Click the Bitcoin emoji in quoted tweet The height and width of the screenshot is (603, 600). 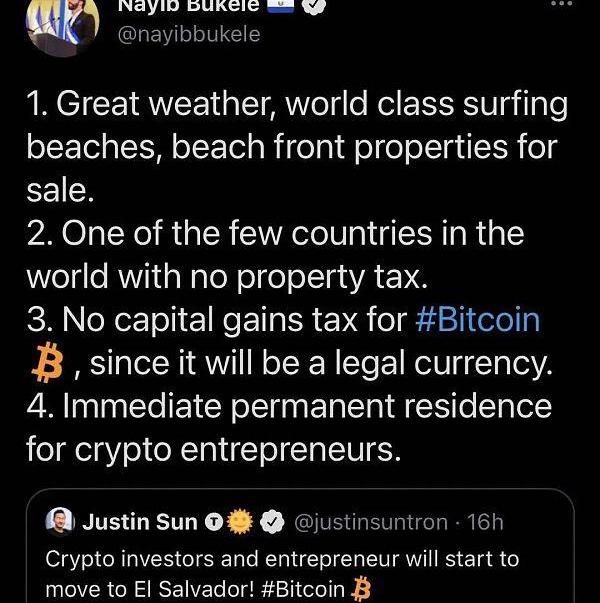(x=362, y=589)
